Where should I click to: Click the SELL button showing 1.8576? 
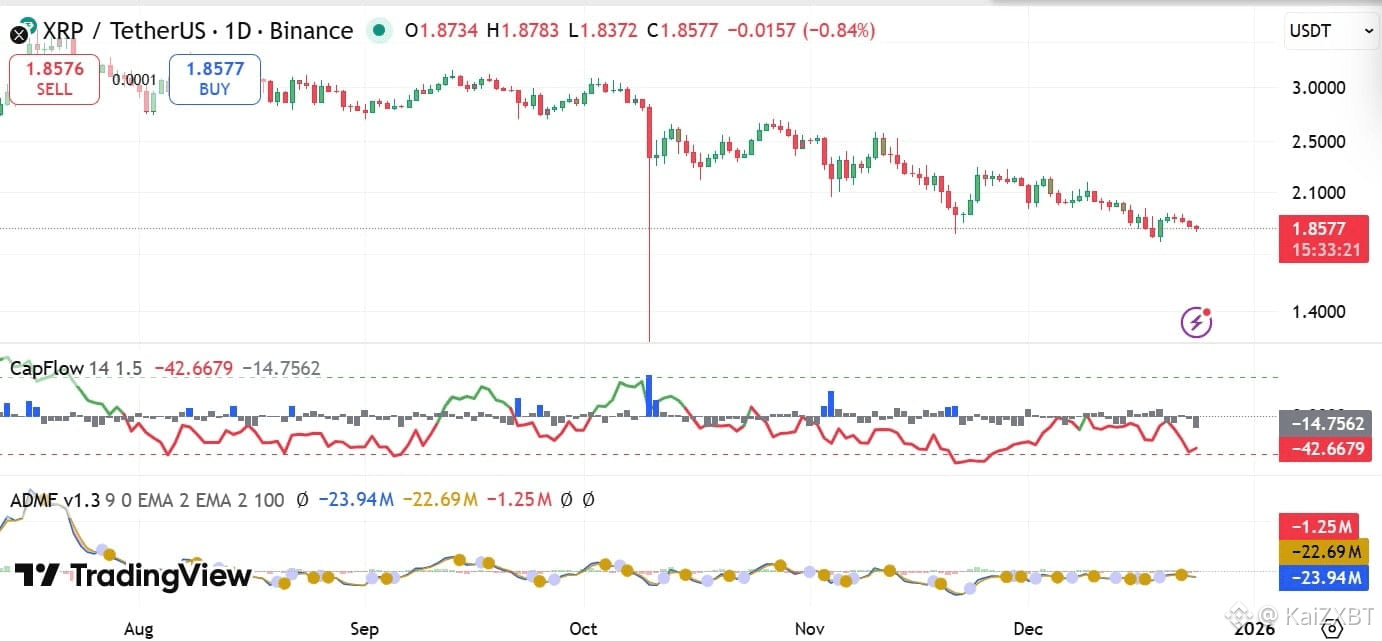point(53,80)
